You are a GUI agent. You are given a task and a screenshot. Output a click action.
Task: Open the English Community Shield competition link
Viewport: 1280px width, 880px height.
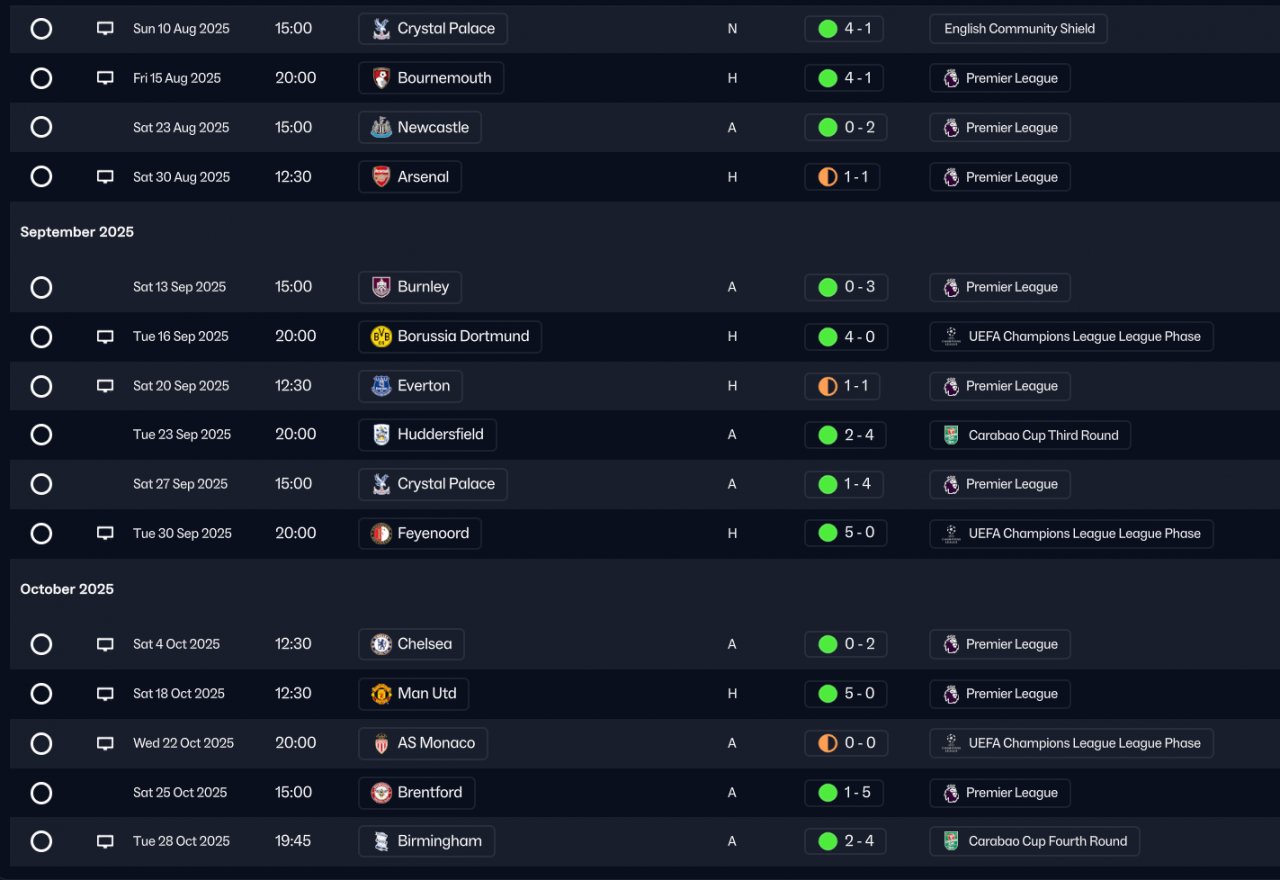(1018, 29)
